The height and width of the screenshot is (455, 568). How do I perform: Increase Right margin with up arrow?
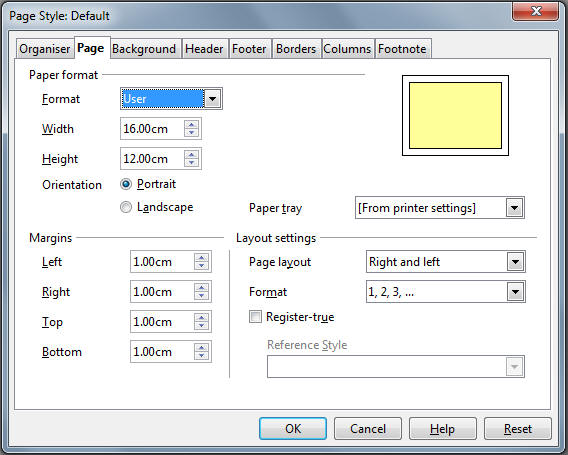201,288
